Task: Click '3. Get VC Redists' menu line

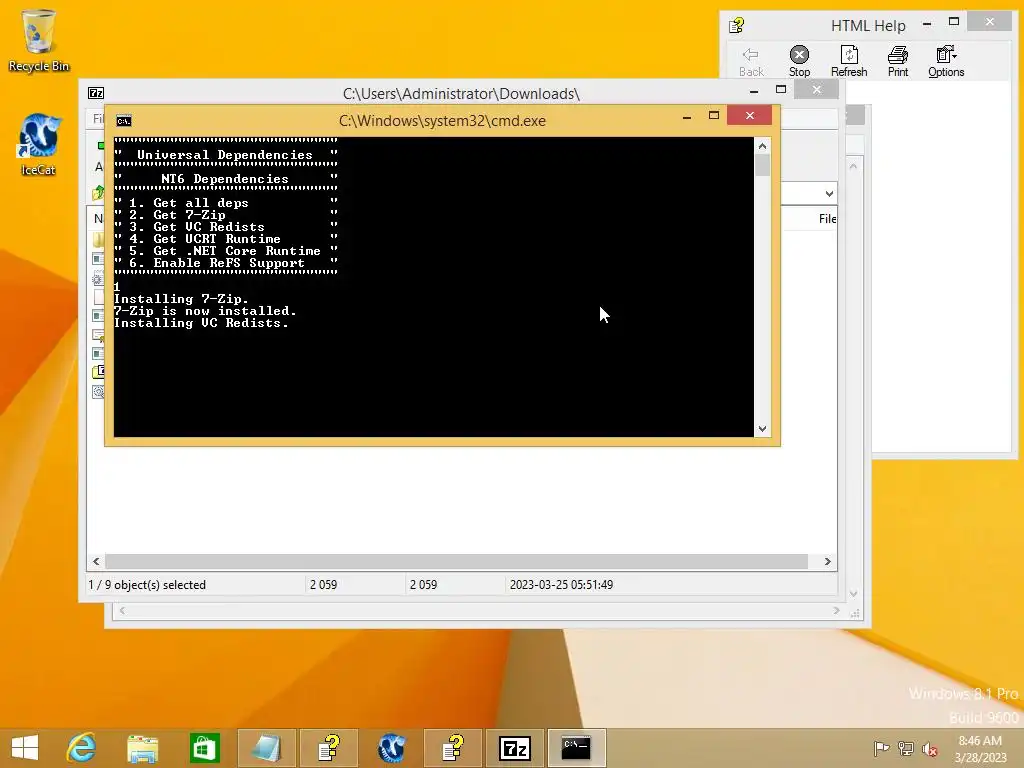Action: [197, 227]
